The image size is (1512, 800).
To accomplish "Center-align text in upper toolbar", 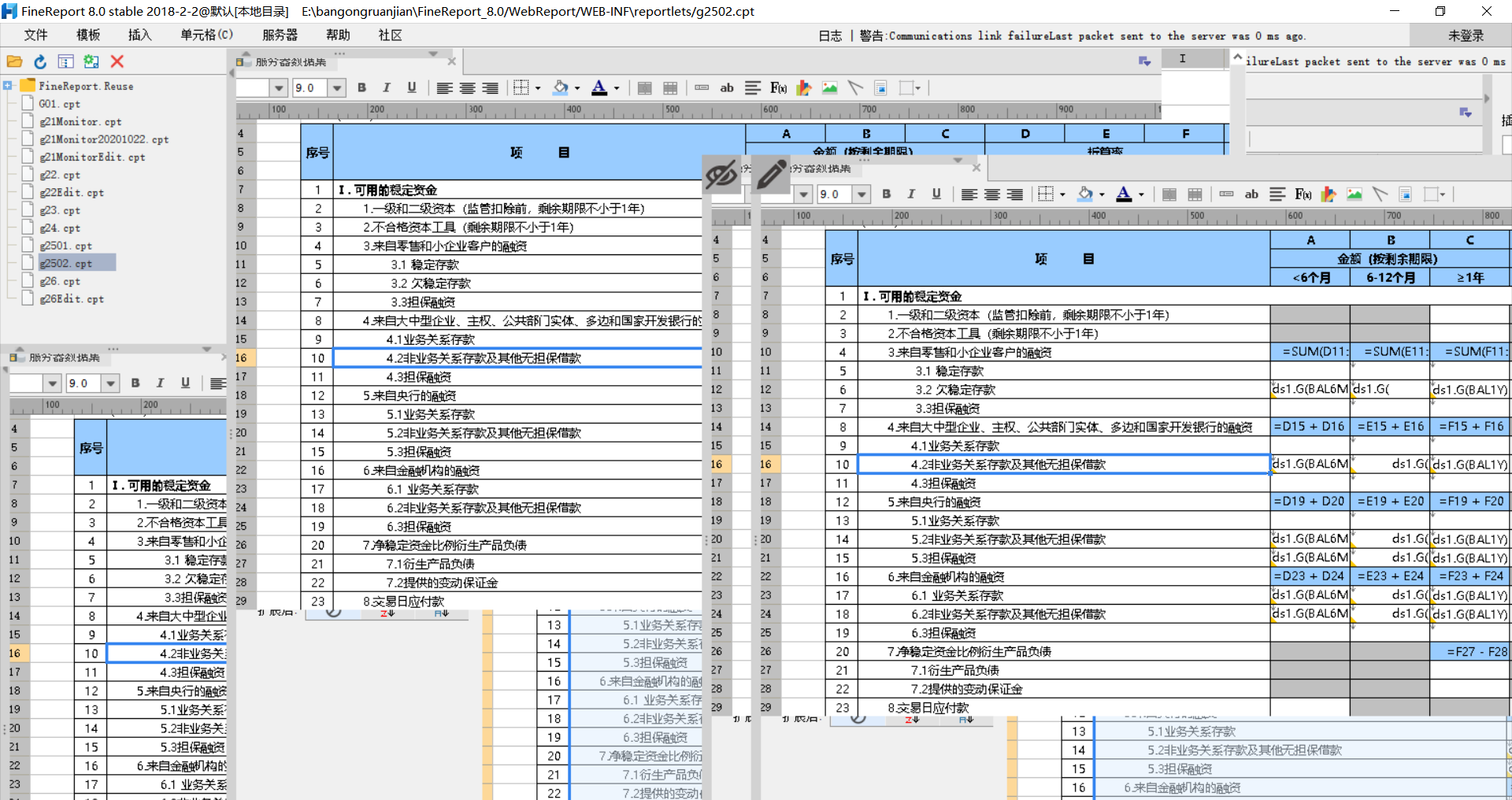I will (468, 88).
